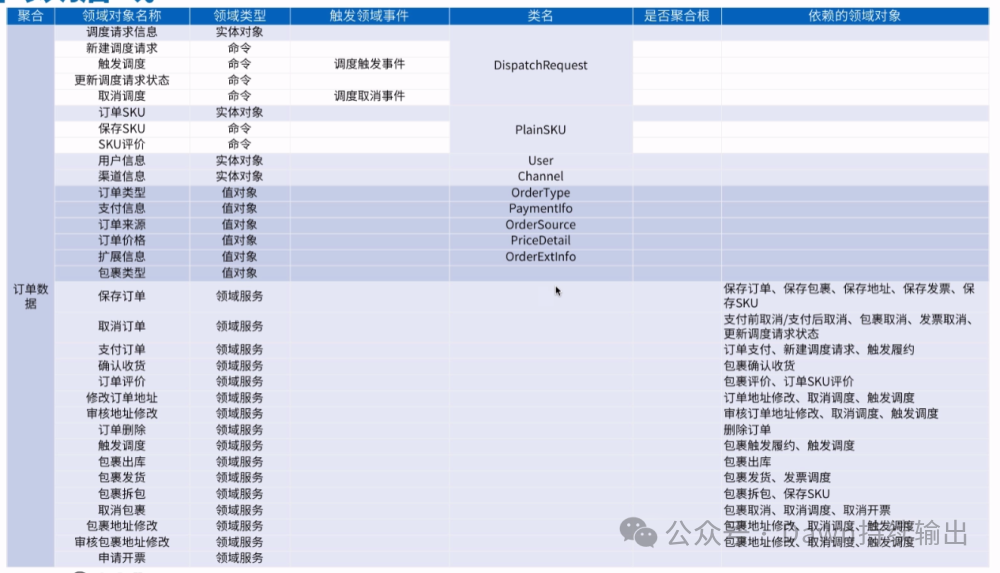The height and width of the screenshot is (573, 1000).
Task: Select the 扩展信息 cell
Action: [122, 257]
